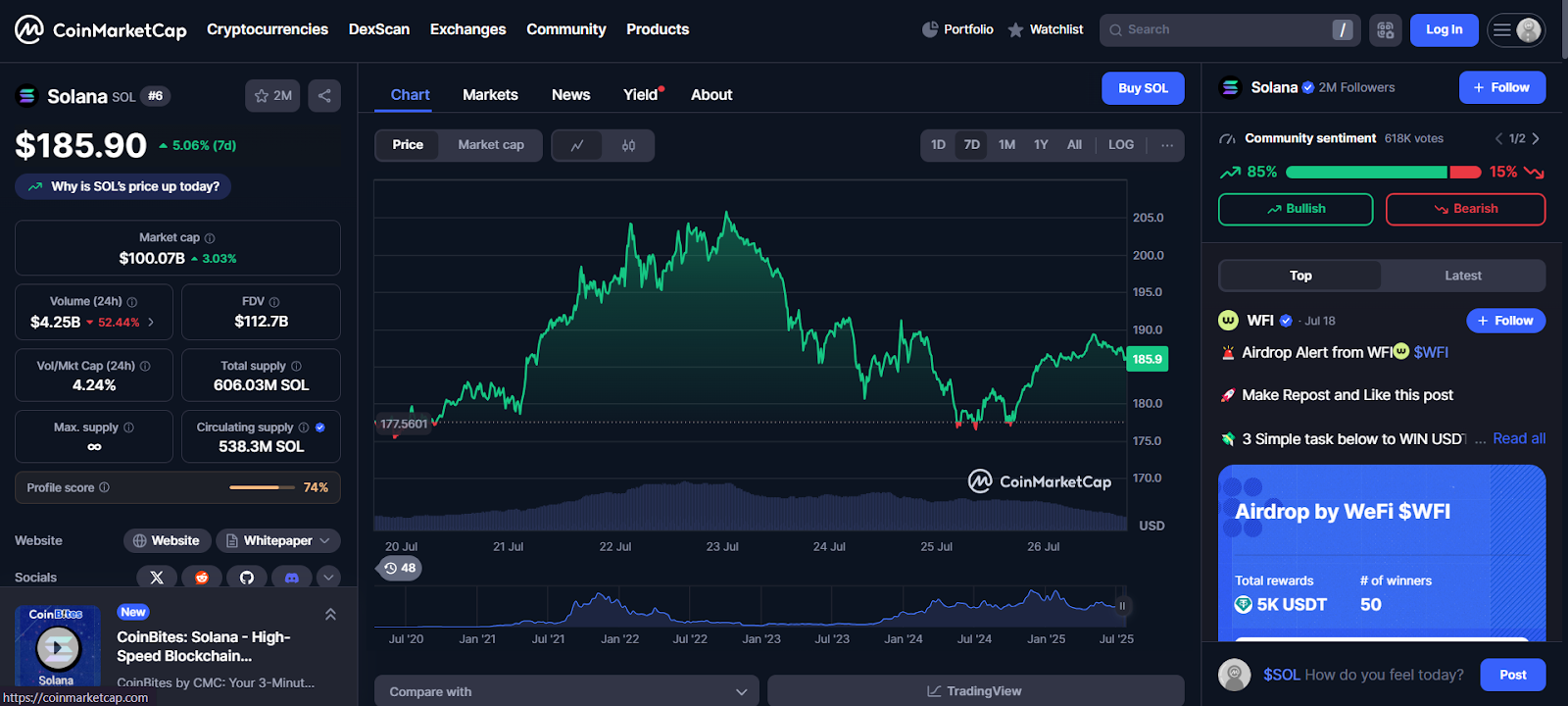This screenshot has height=706, width=1568.
Task: Click the Buy SOL button
Action: coord(1143,88)
